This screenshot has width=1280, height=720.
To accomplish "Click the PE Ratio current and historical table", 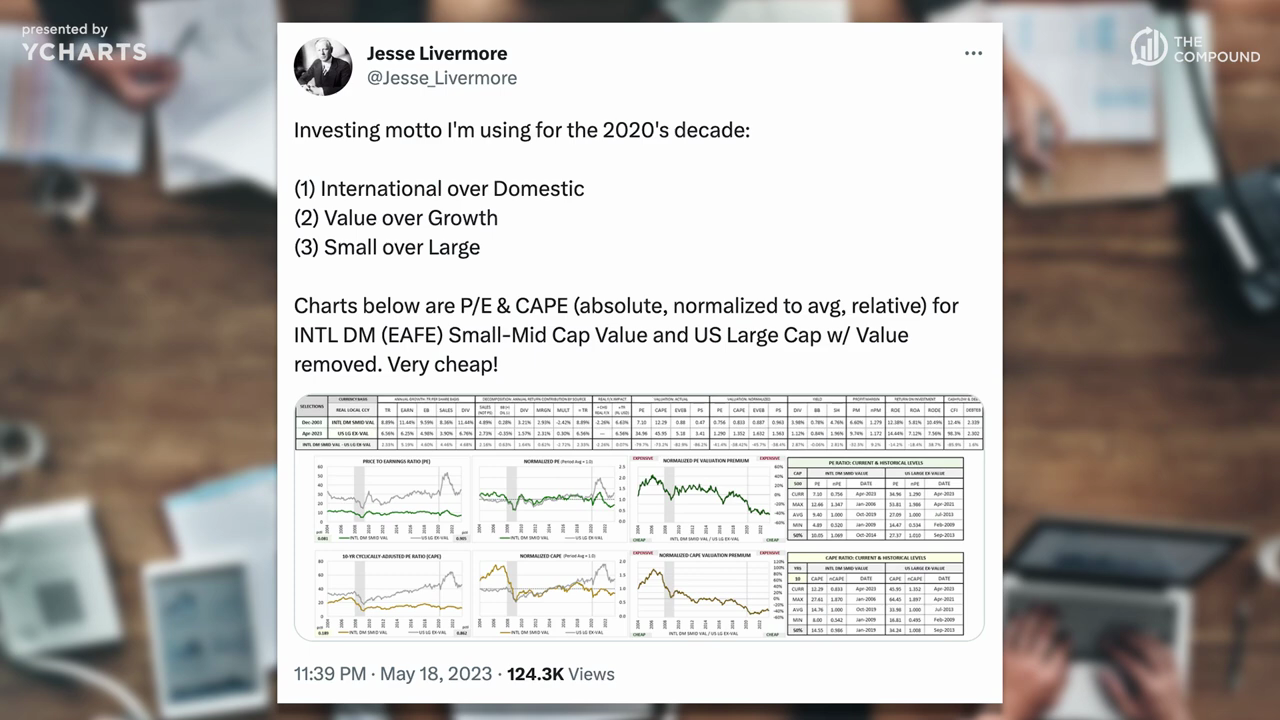I will [875, 501].
